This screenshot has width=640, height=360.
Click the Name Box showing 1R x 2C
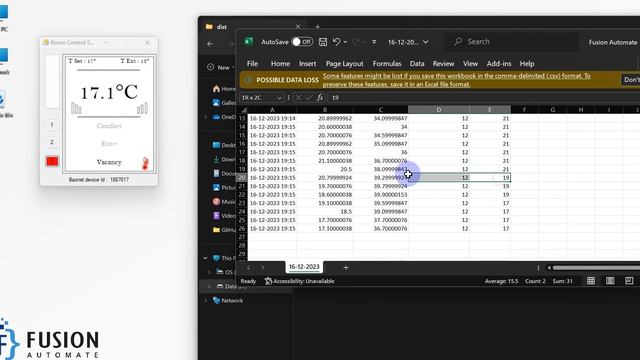(x=258, y=98)
